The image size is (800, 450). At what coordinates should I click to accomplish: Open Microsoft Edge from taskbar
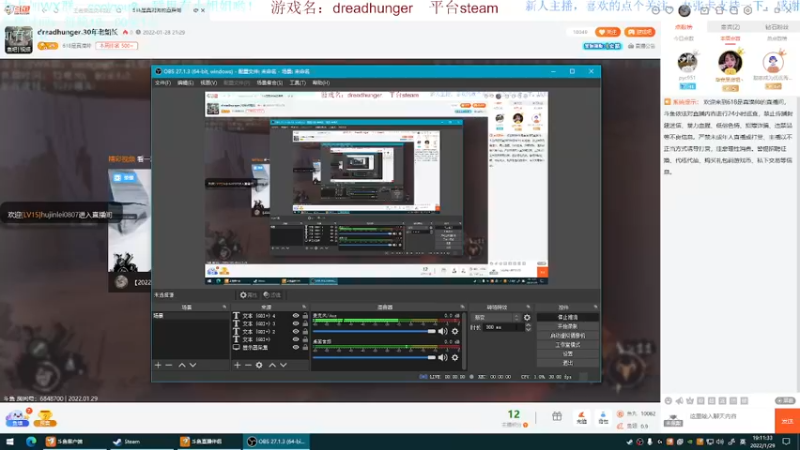pyautogui.click(x=31, y=442)
